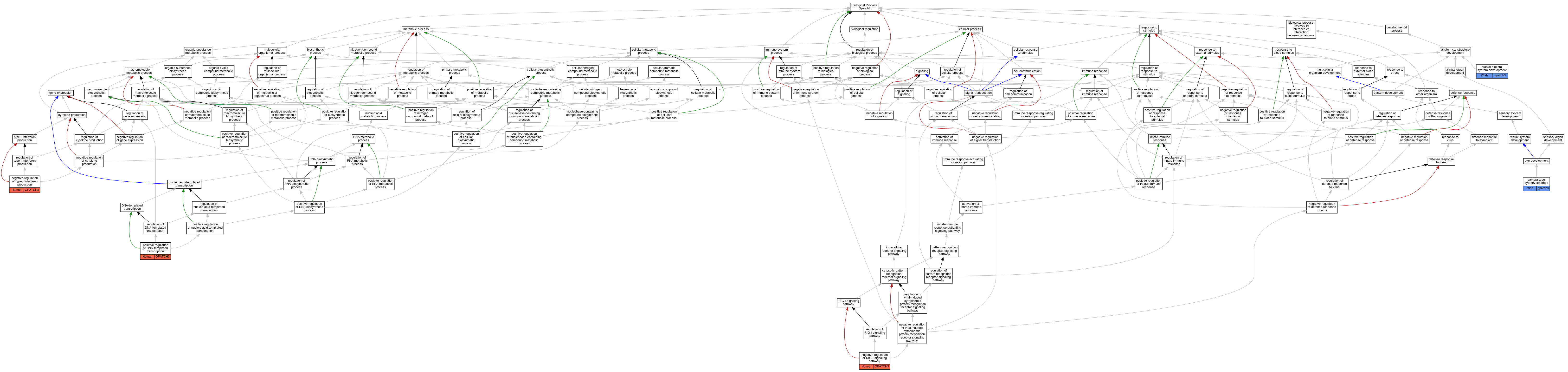Select 'biological process involved in interspecies interaction' node

(1301, 29)
